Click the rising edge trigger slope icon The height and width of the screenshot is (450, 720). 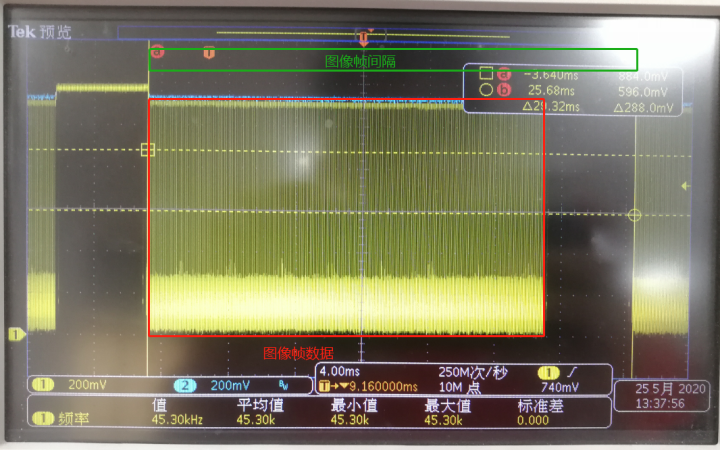pyautogui.click(x=572, y=372)
